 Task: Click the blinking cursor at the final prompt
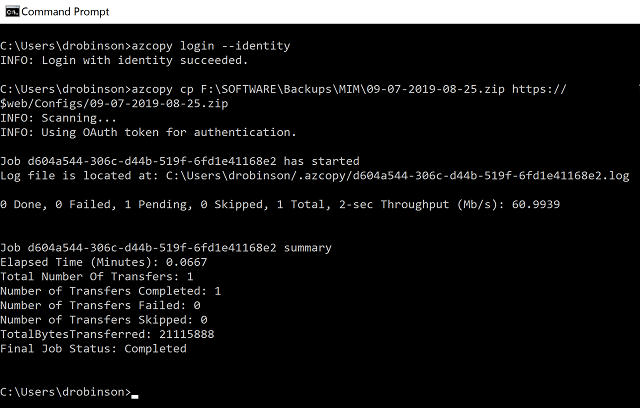pos(135,396)
